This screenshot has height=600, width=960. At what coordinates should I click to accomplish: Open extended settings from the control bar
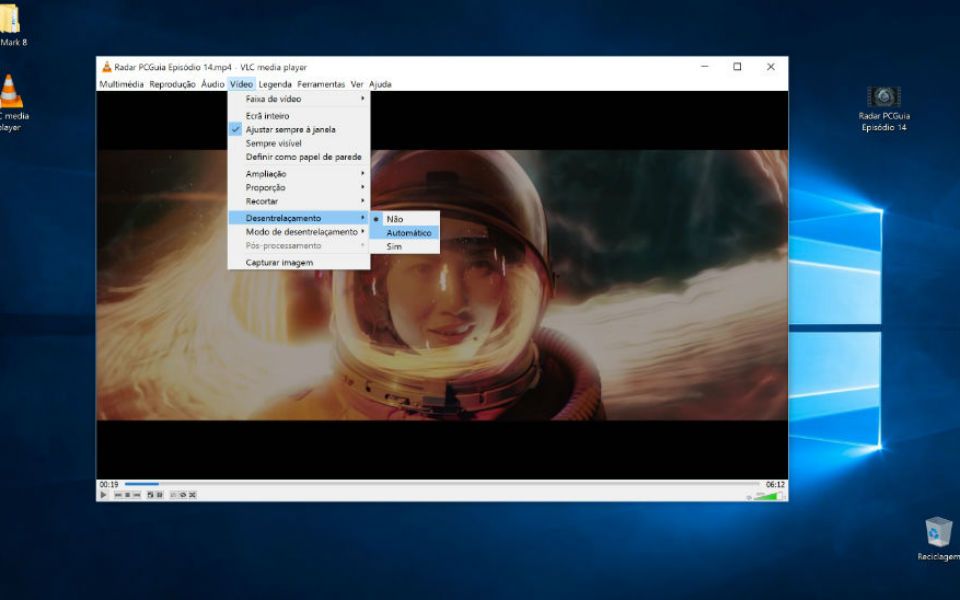pyautogui.click(x=160, y=495)
